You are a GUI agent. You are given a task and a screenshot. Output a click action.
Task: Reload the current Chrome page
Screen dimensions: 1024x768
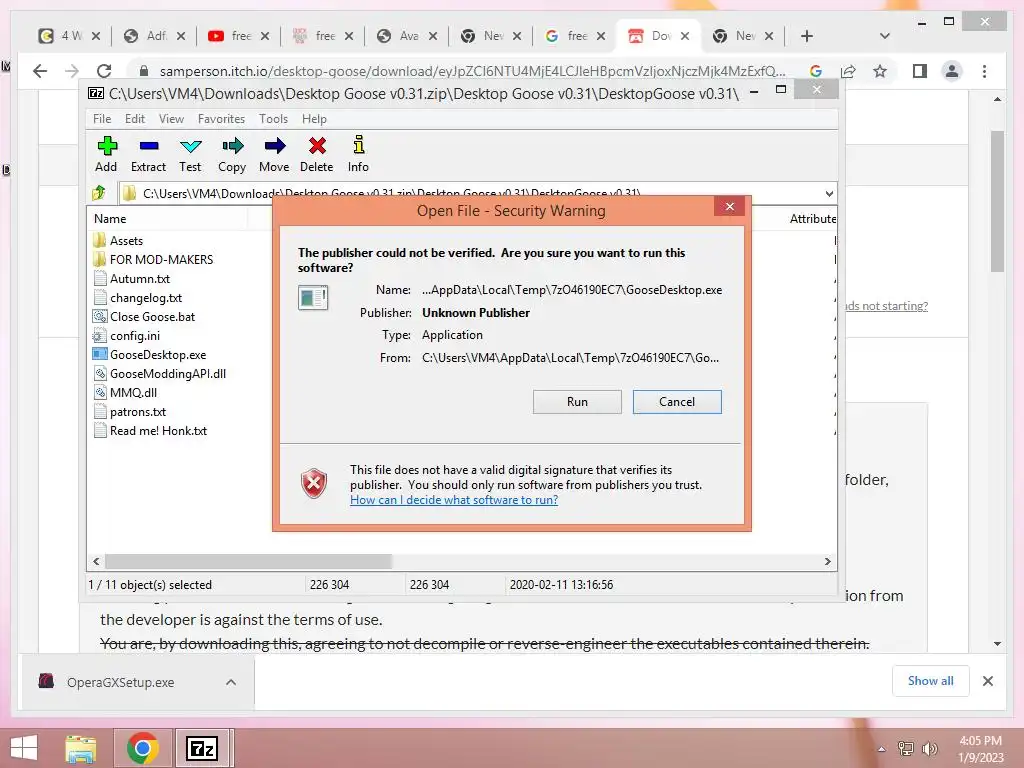(x=104, y=71)
